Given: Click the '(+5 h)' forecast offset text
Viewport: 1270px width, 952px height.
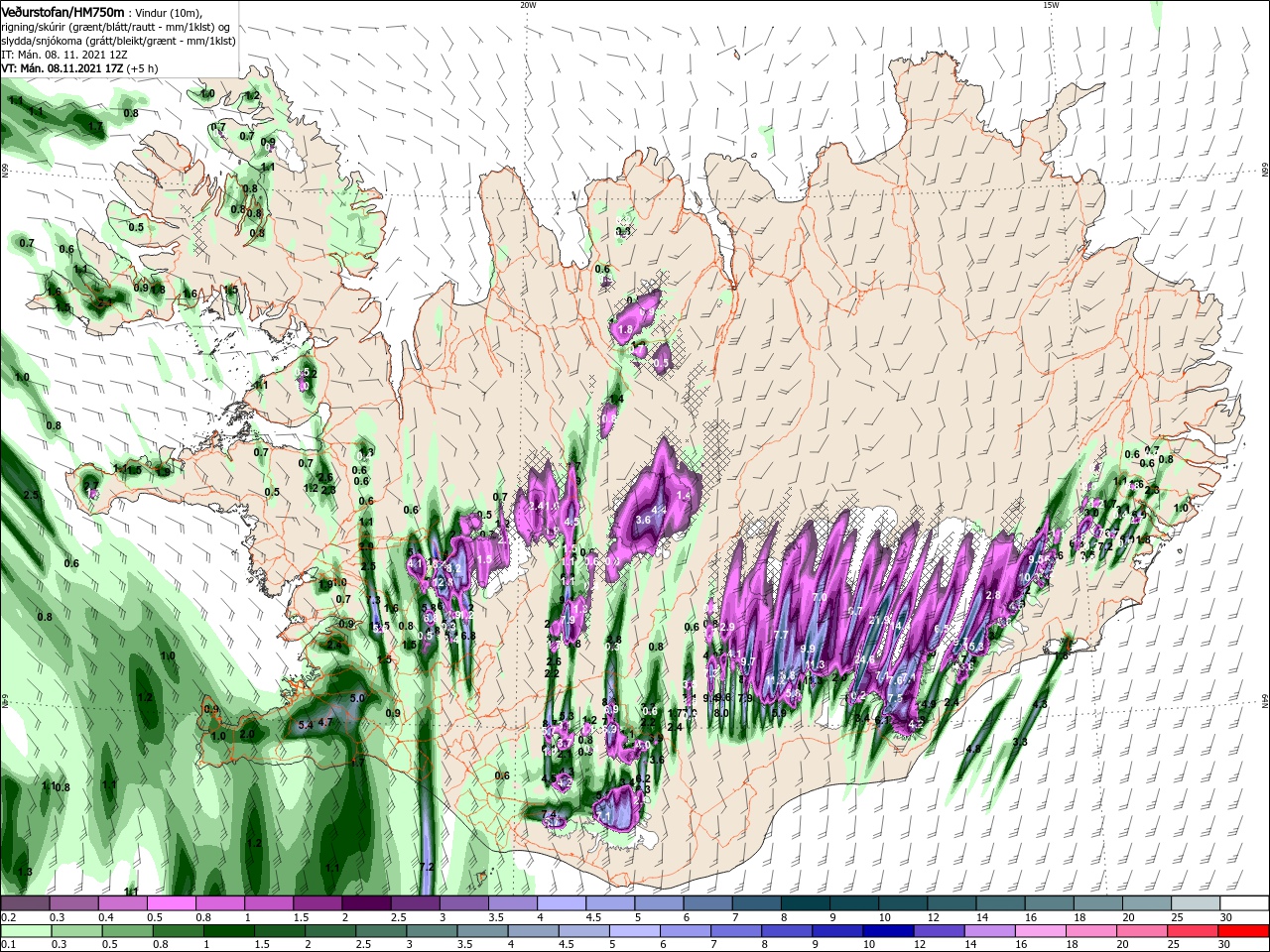Looking at the screenshot, I should pos(143,68).
